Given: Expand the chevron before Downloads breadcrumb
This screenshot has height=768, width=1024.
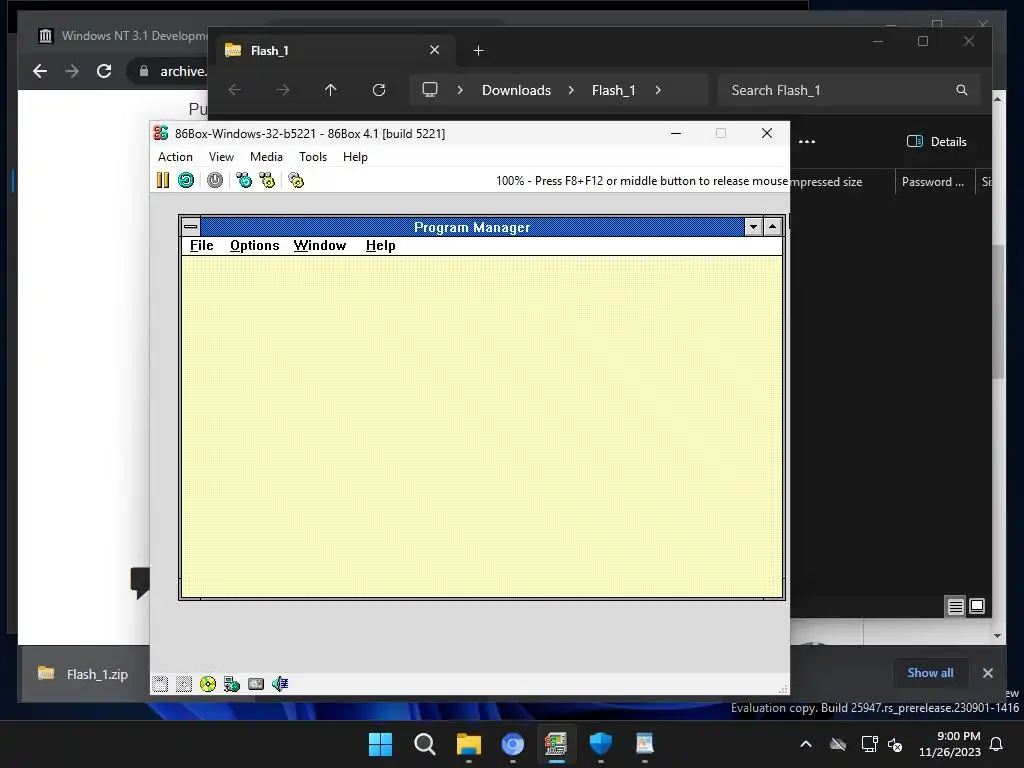Looking at the screenshot, I should [460, 90].
